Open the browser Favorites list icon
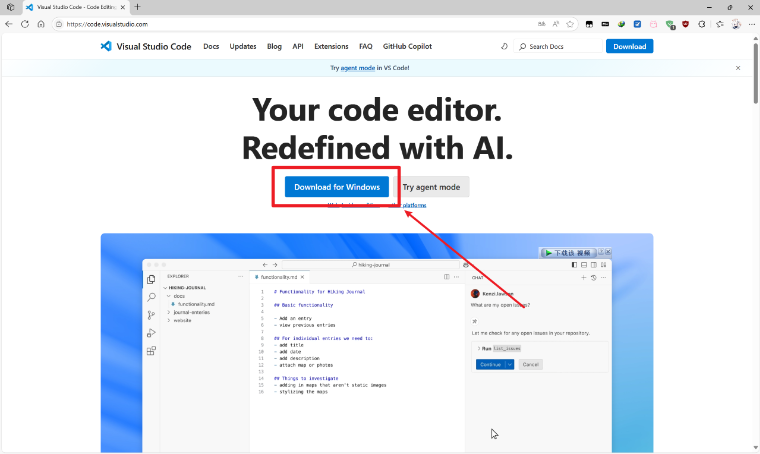 (x=720, y=24)
